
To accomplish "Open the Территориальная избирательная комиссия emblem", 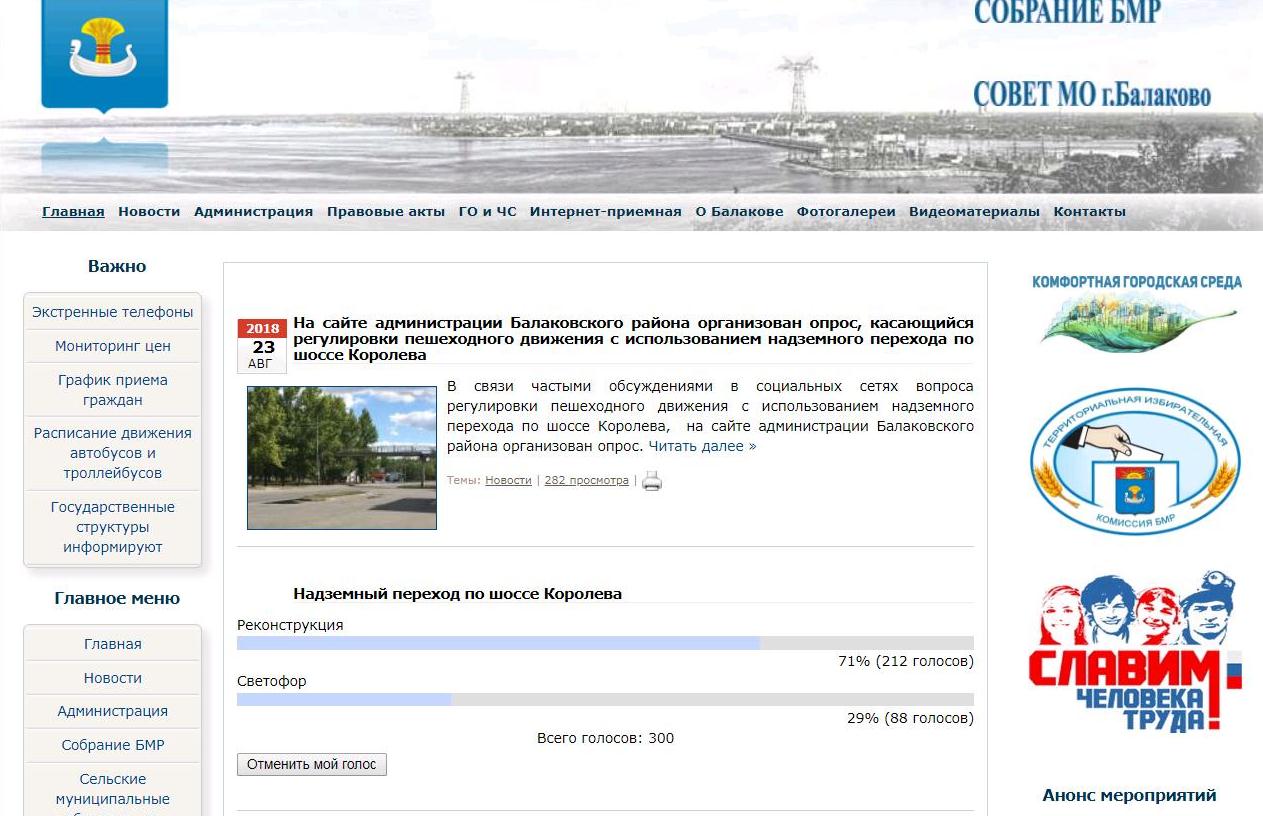I will (1135, 461).
